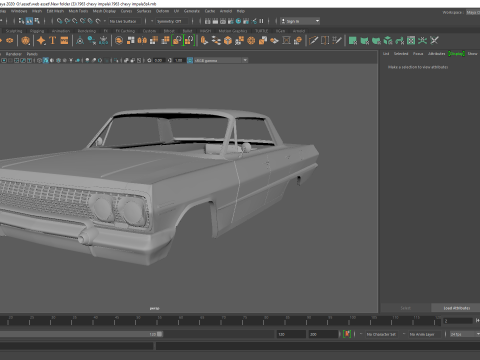Toggle the highlighted select-by-type button
Screen dimensions: 480x360
click(29, 21)
